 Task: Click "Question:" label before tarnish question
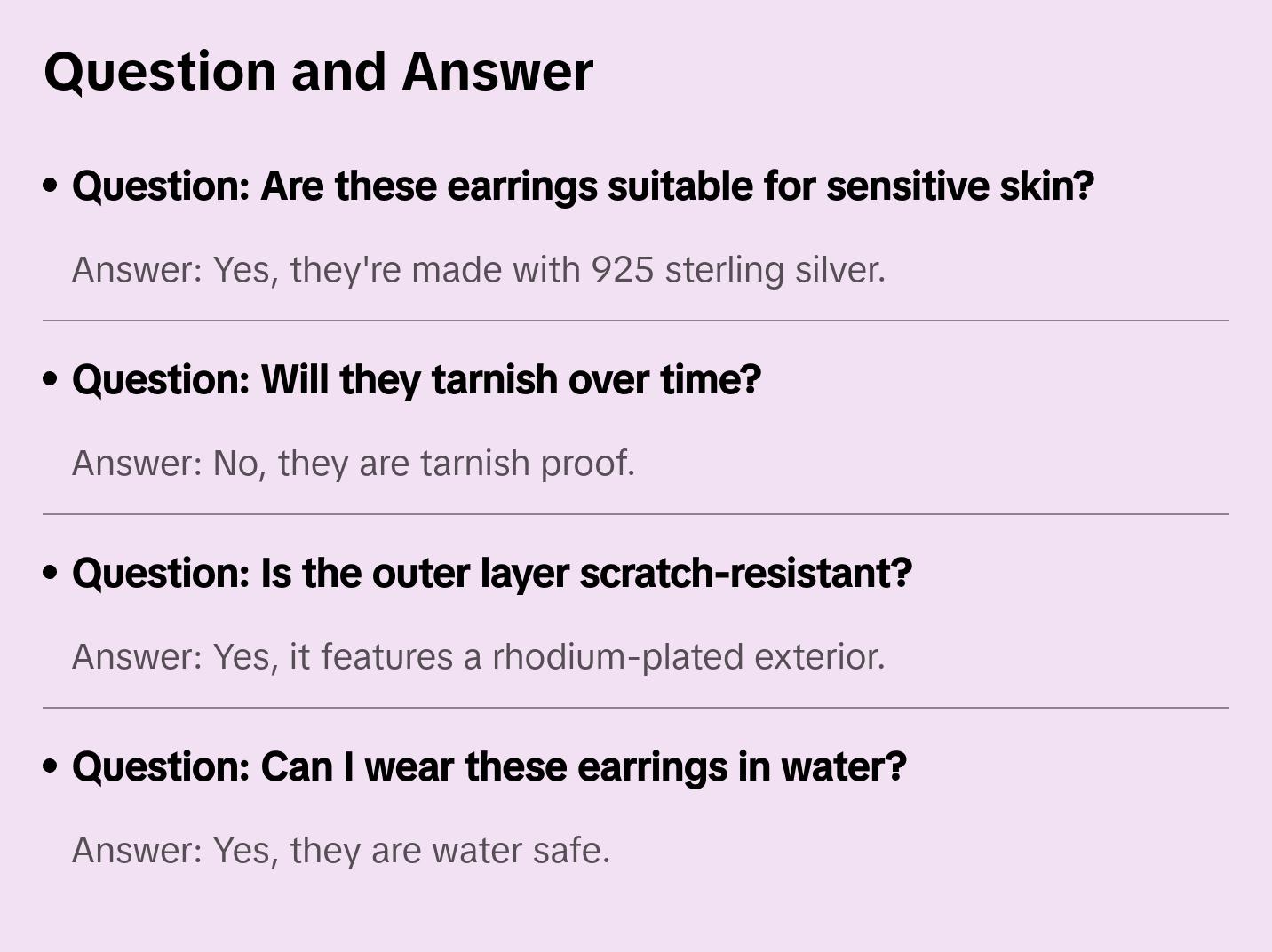pos(161,380)
